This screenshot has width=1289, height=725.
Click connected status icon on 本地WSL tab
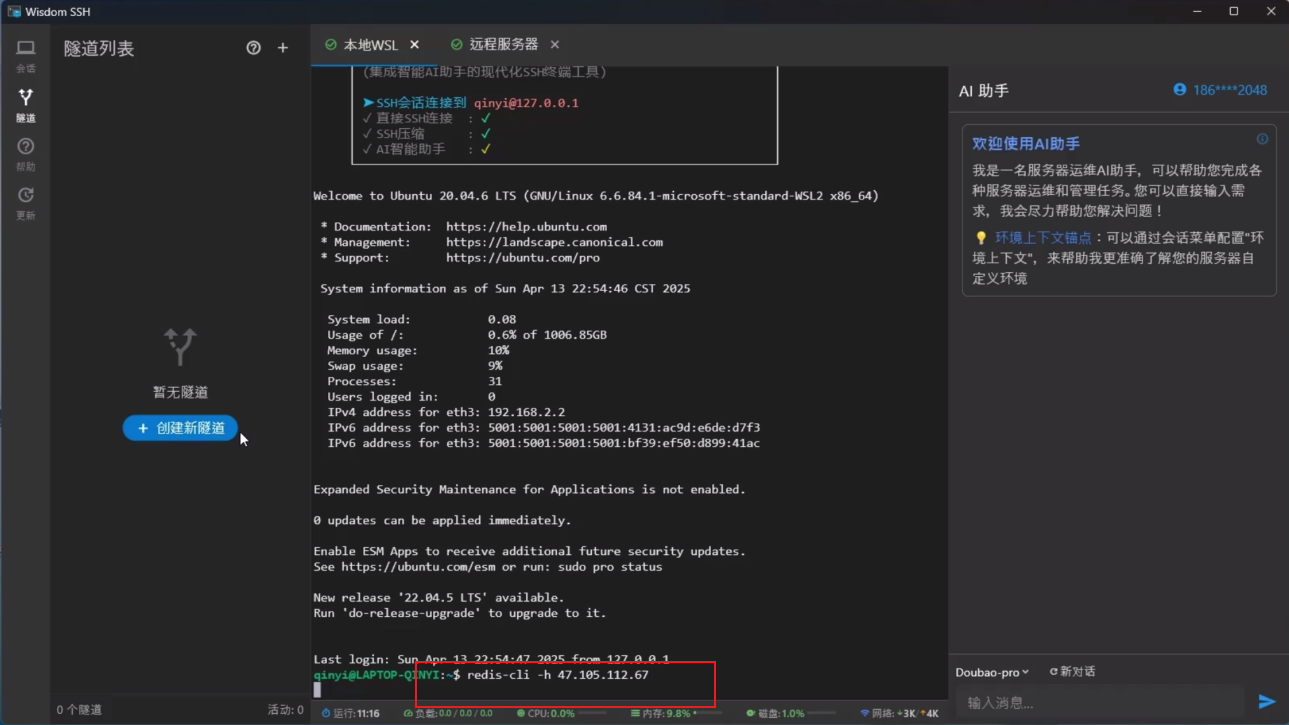[331, 45]
